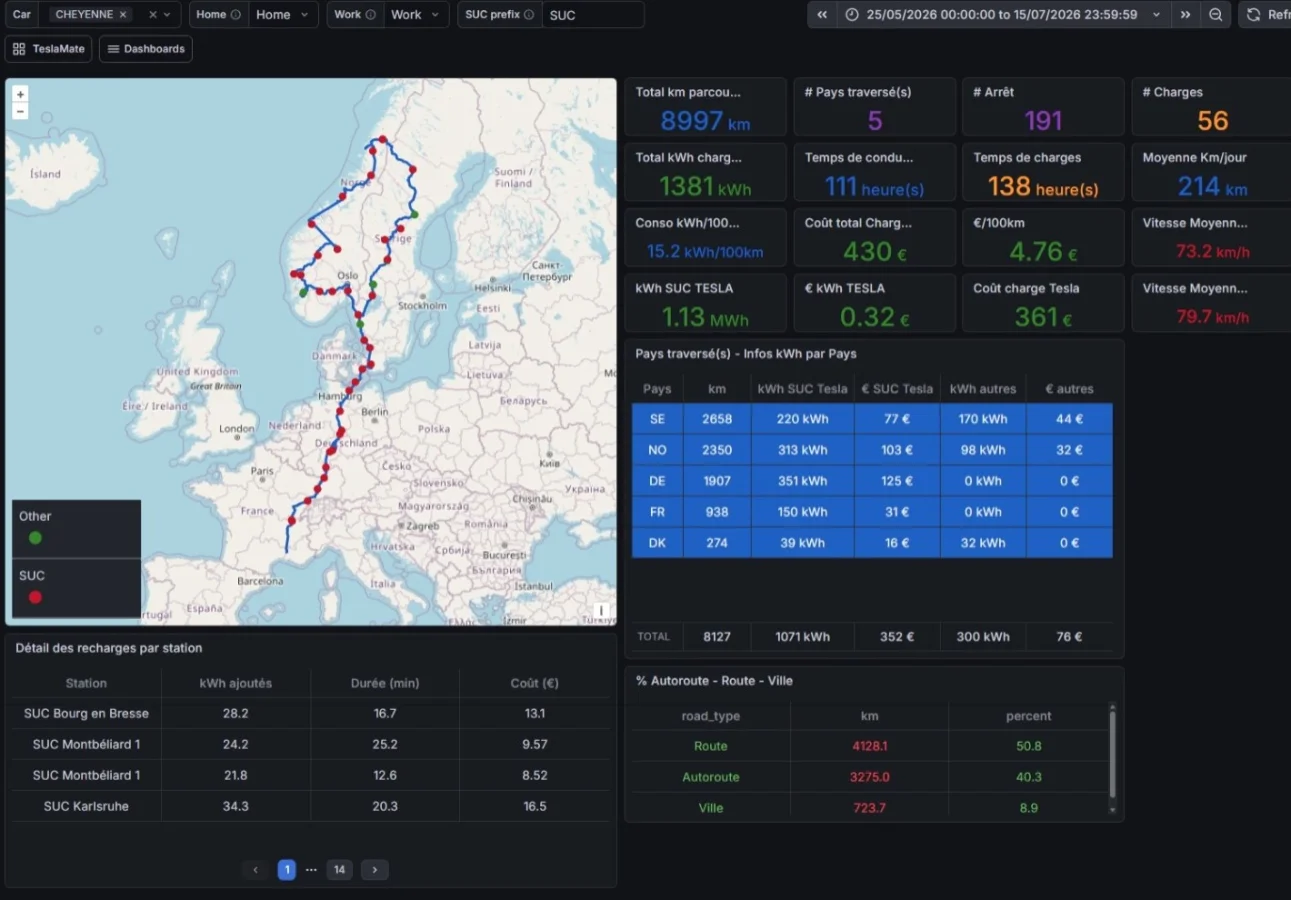This screenshot has width=1291, height=900.
Task: Open the TeslaMate link button
Action: click(x=48, y=49)
